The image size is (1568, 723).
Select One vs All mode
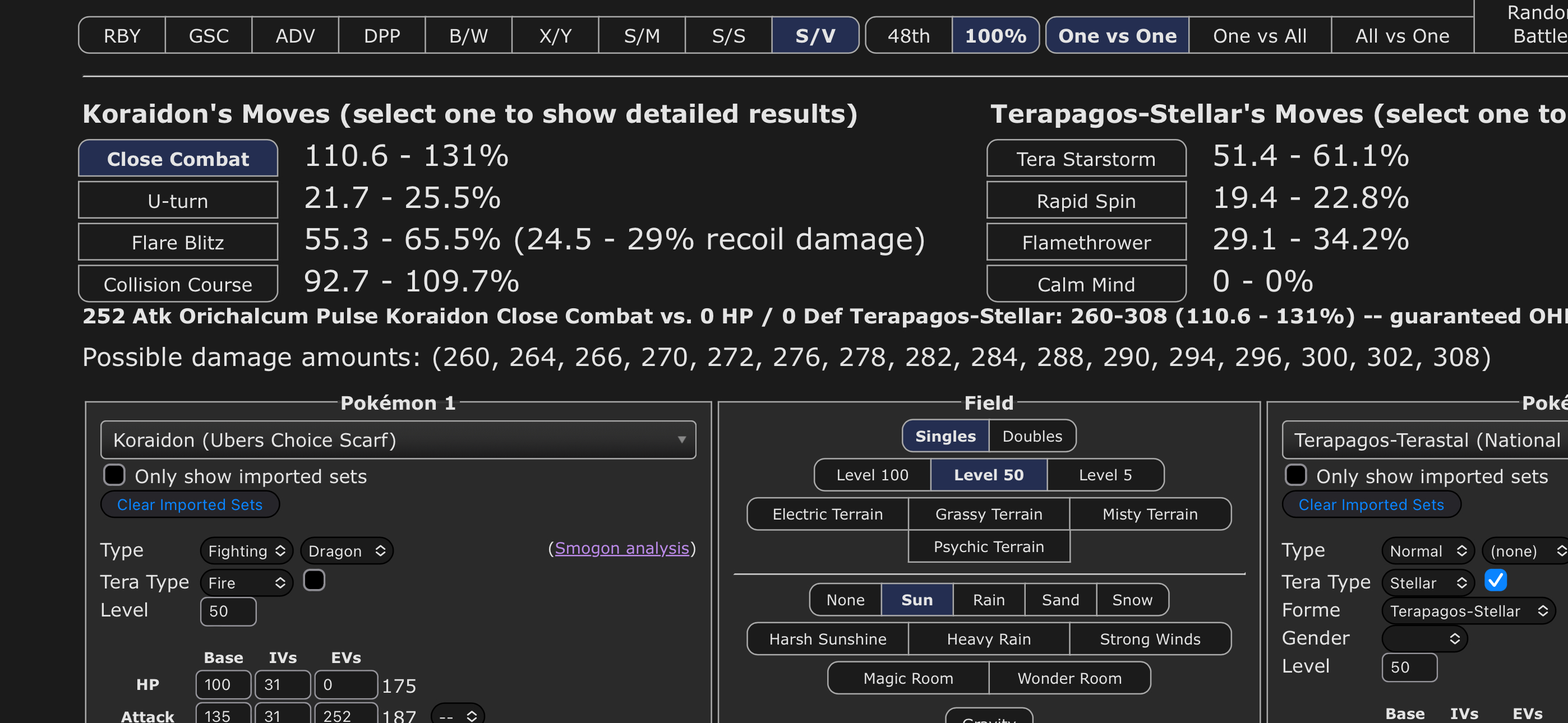tap(1259, 36)
